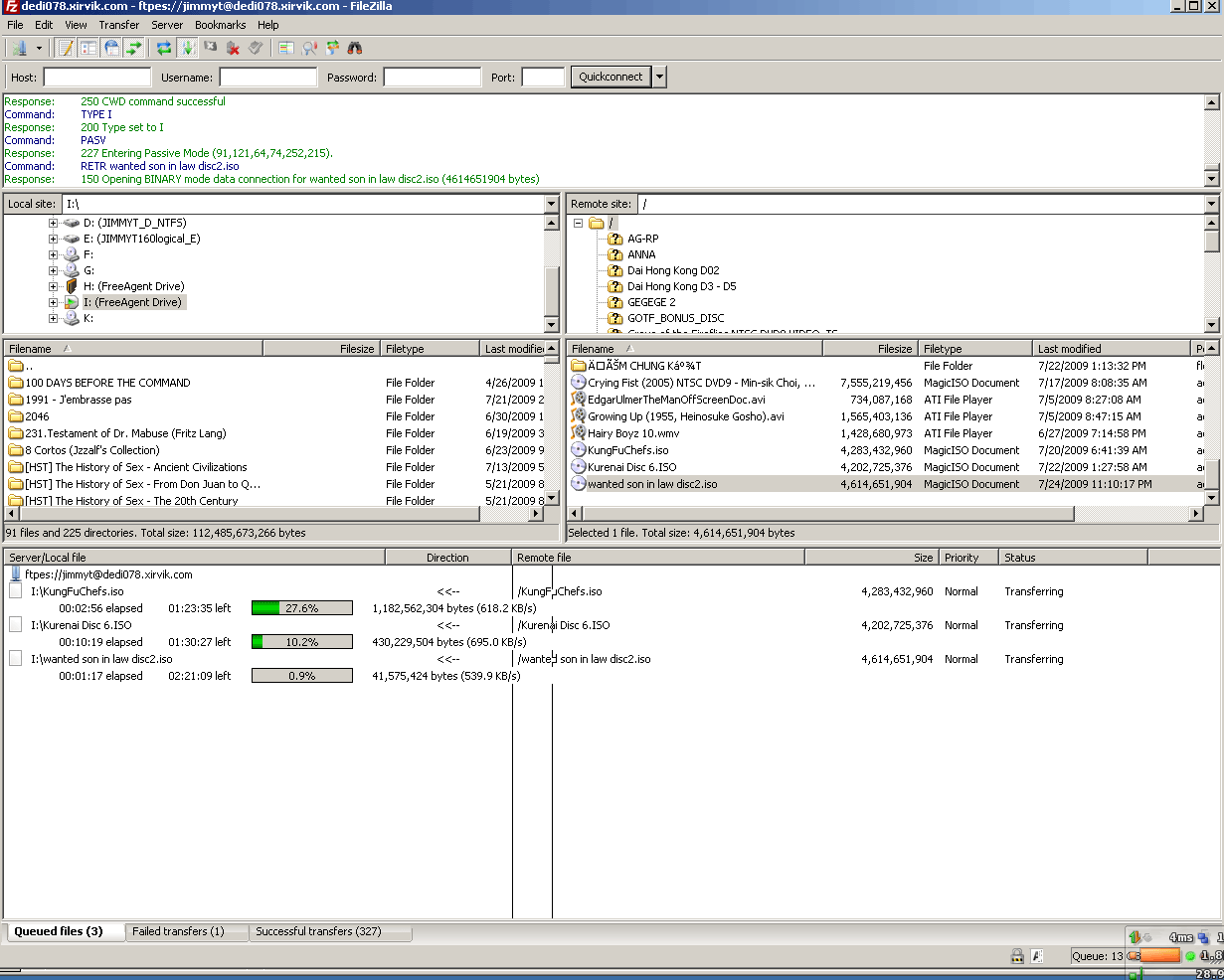Expand the G: drive node
The image size is (1224, 980).
(x=54, y=270)
